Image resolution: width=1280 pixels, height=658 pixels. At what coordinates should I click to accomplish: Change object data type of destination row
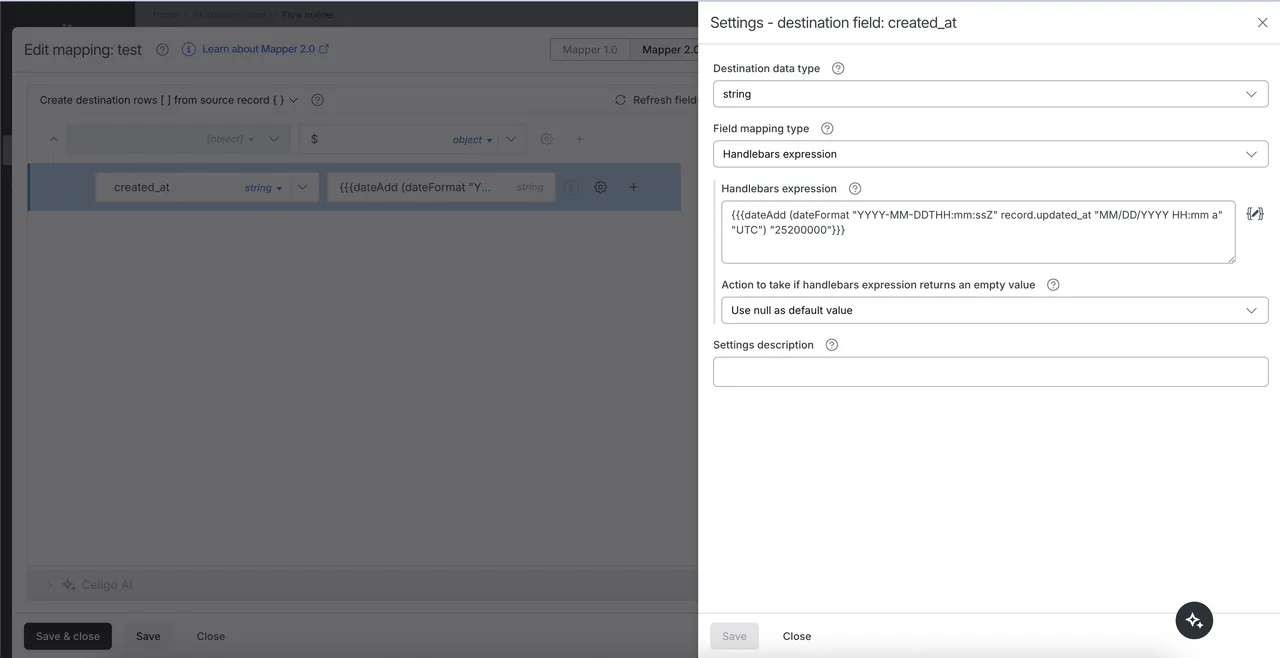[x=230, y=140]
